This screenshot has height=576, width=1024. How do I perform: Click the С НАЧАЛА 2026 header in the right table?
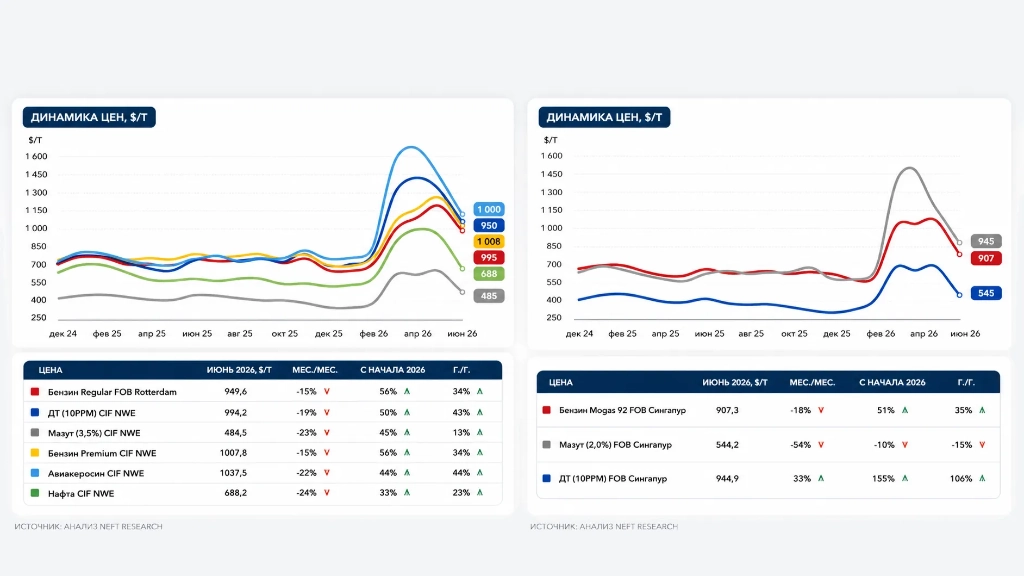click(892, 383)
